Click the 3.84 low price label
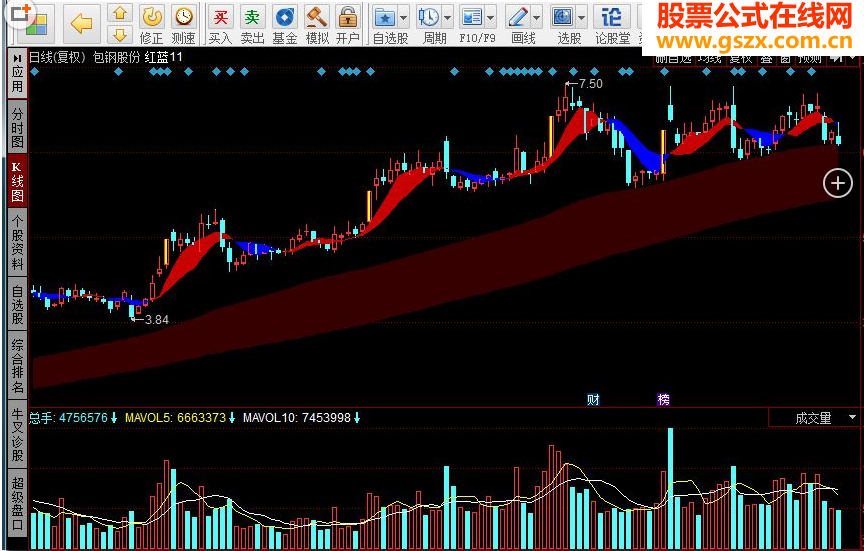 156,320
